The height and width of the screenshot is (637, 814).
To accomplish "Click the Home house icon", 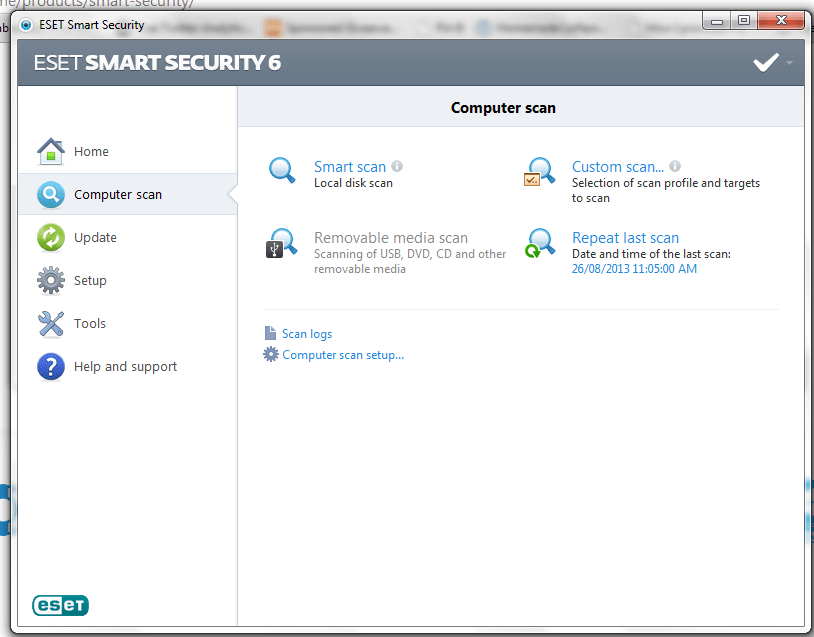I will click(51, 151).
